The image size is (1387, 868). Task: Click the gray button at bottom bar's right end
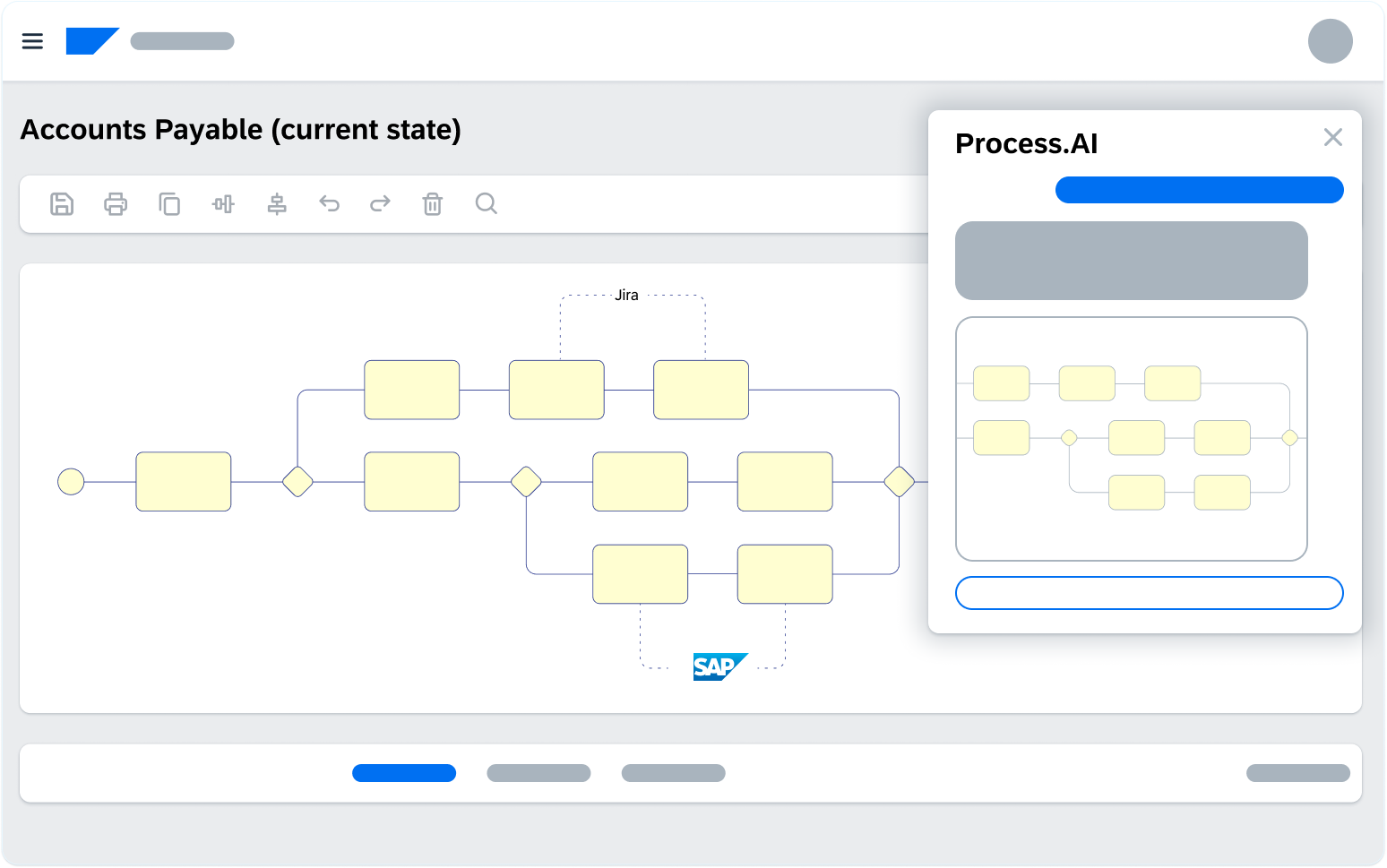point(1297,773)
